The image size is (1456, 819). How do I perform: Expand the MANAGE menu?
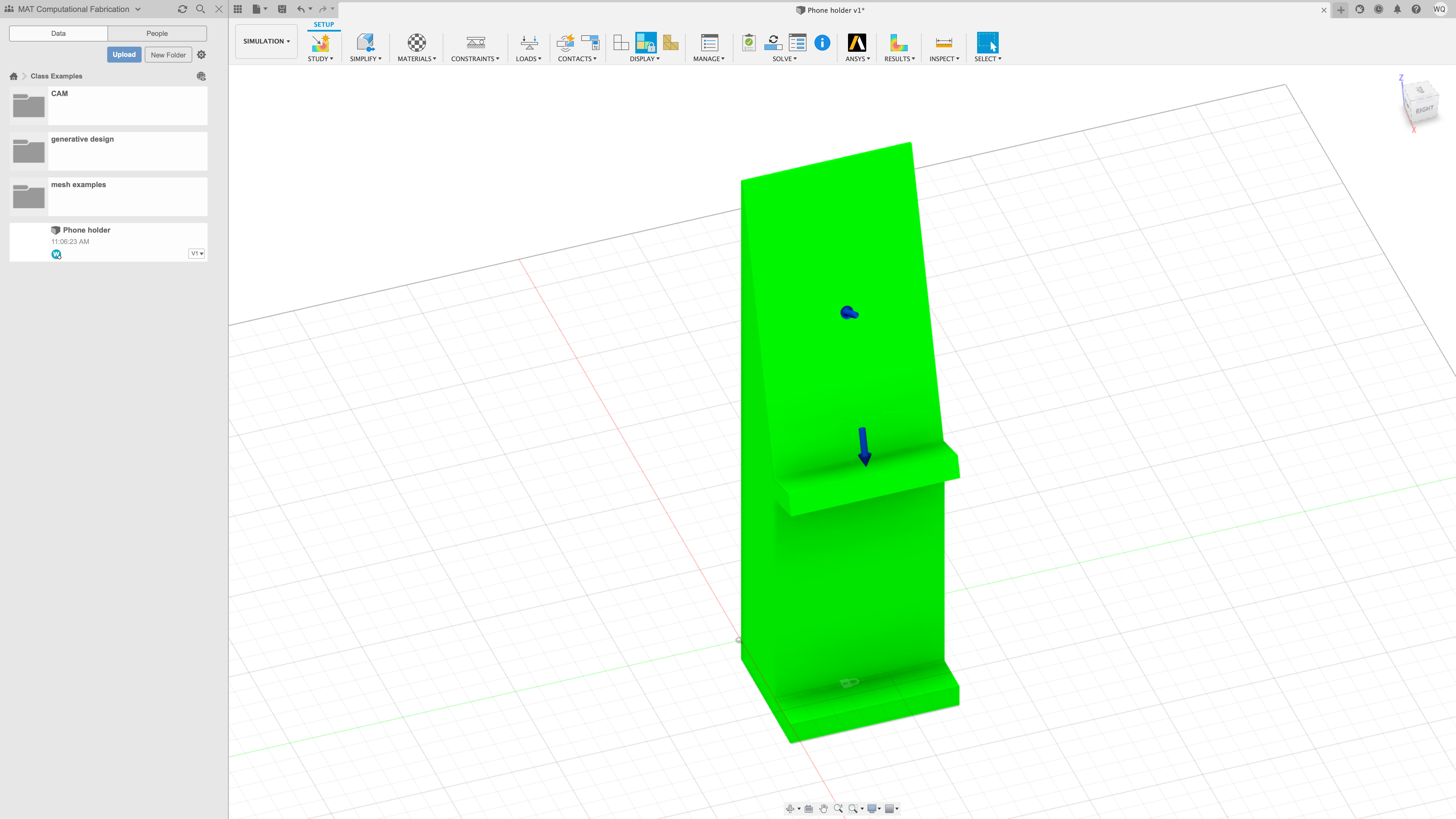[709, 59]
